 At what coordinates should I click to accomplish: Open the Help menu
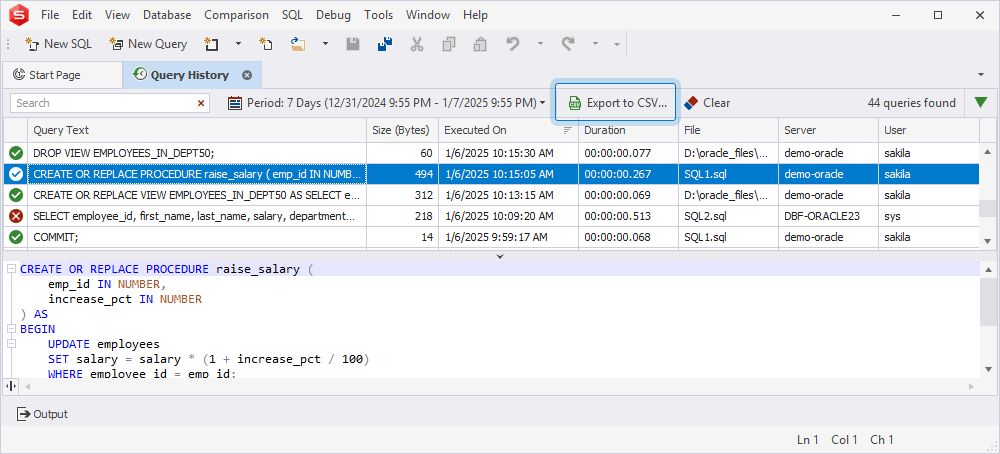[475, 15]
